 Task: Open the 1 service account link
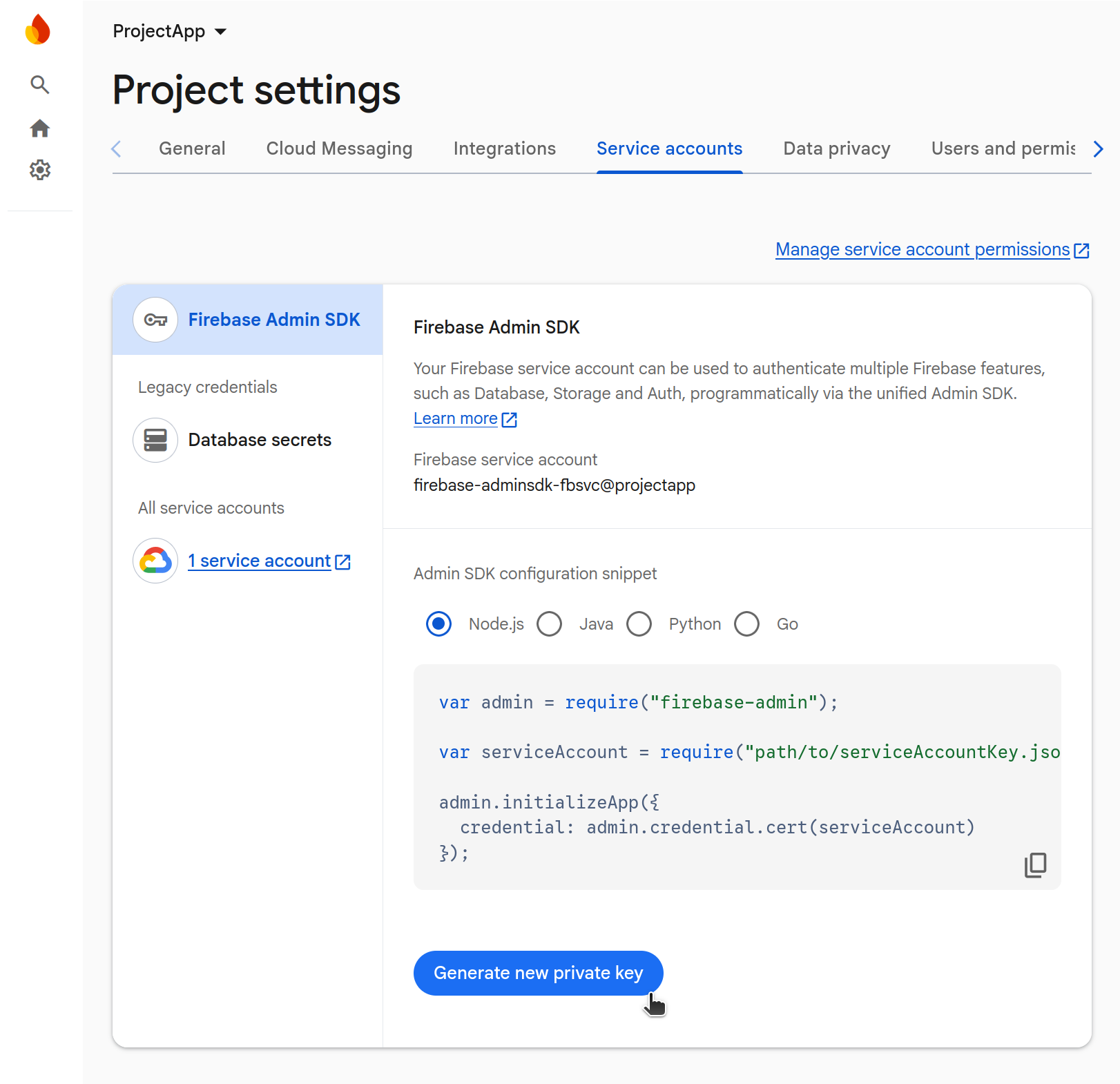pyautogui.click(x=260, y=561)
